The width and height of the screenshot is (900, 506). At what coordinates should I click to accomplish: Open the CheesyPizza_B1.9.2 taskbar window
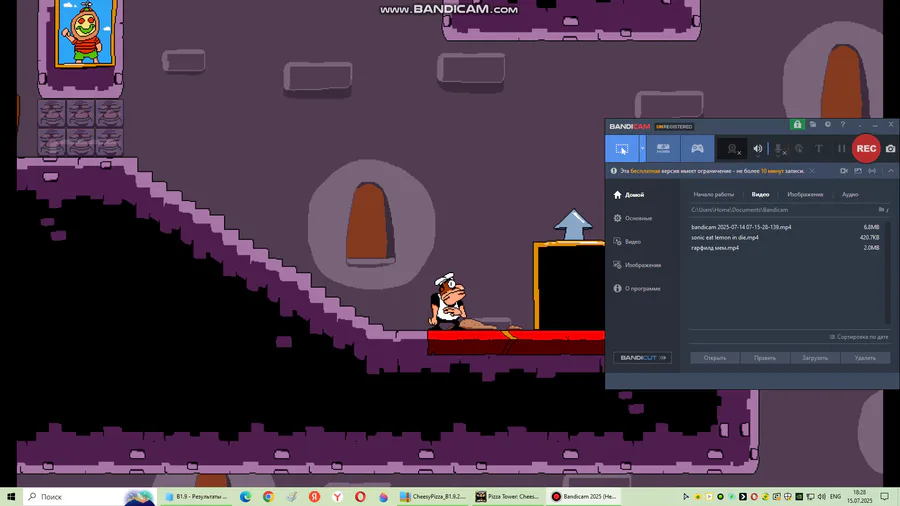coord(432,497)
